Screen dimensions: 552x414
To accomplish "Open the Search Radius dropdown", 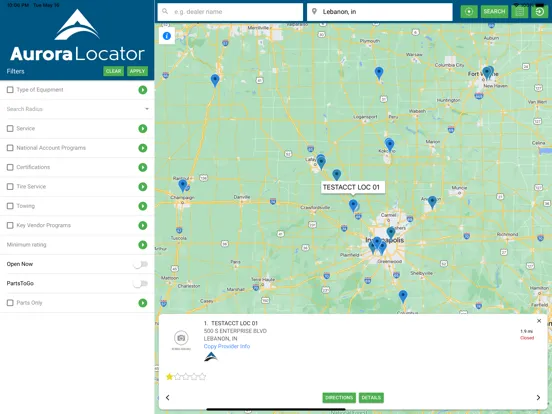I will click(x=77, y=109).
